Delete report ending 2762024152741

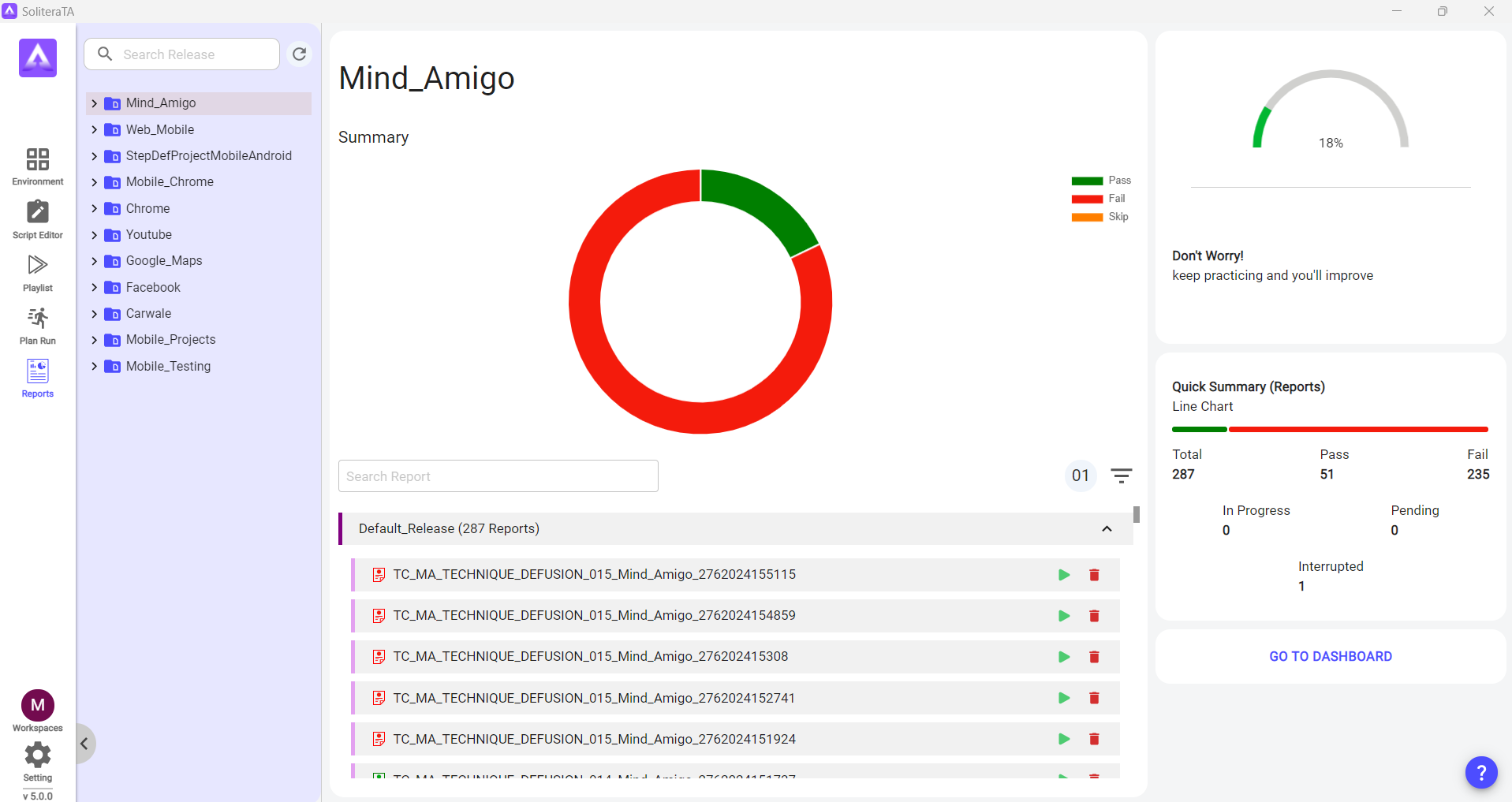point(1094,698)
